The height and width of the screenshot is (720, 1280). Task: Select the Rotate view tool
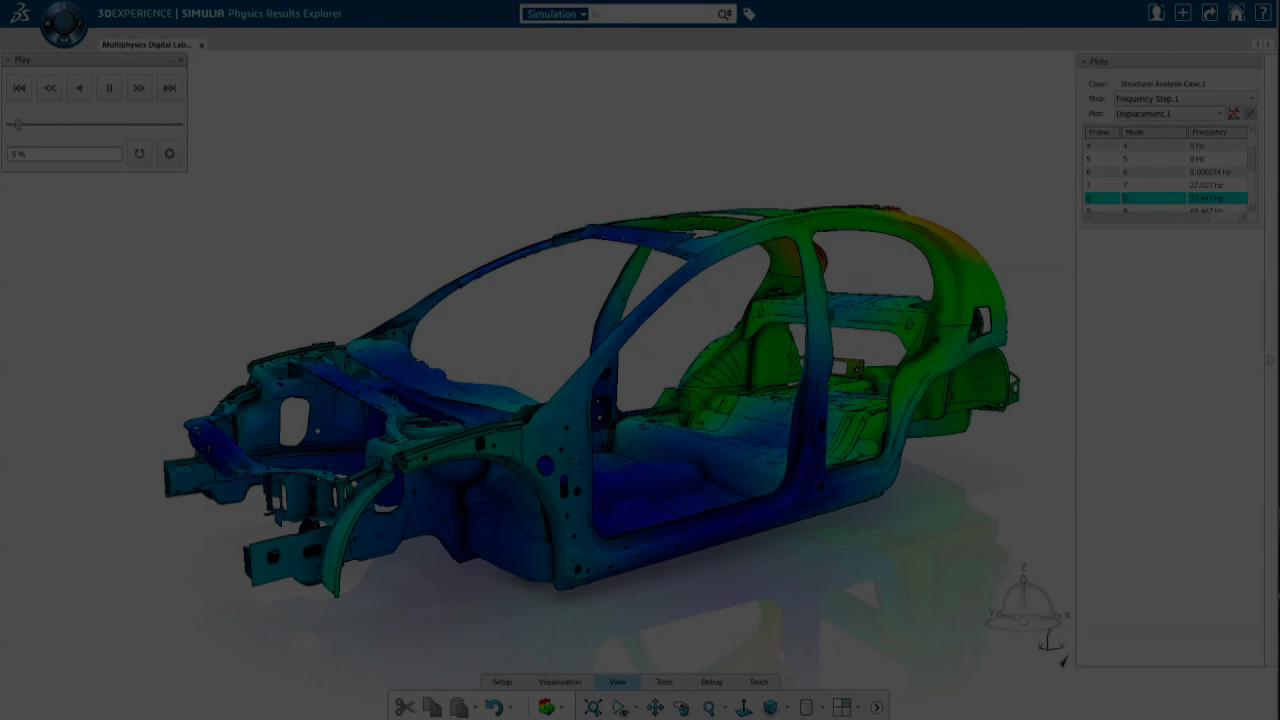click(681, 707)
